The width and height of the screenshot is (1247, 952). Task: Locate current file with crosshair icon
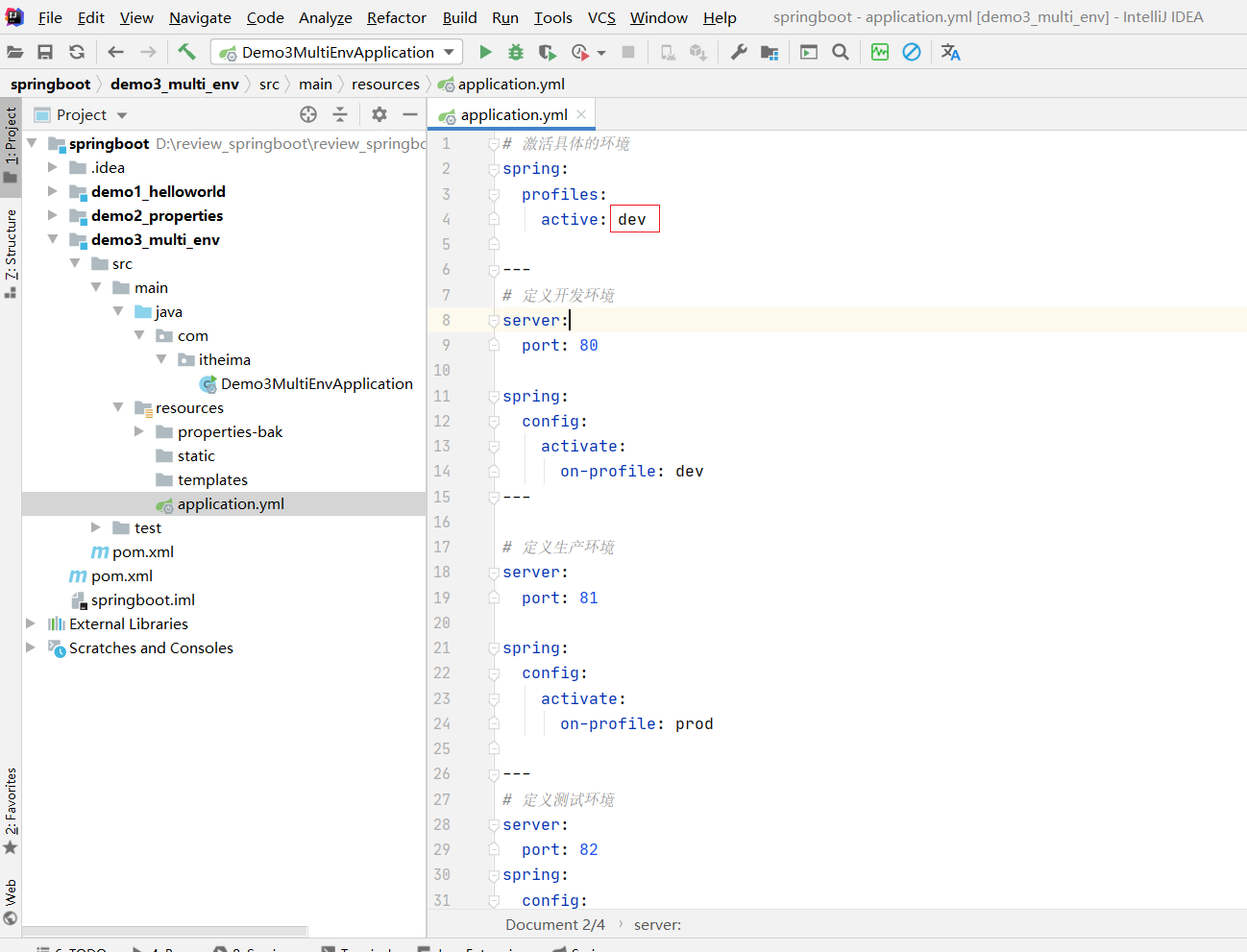click(308, 114)
